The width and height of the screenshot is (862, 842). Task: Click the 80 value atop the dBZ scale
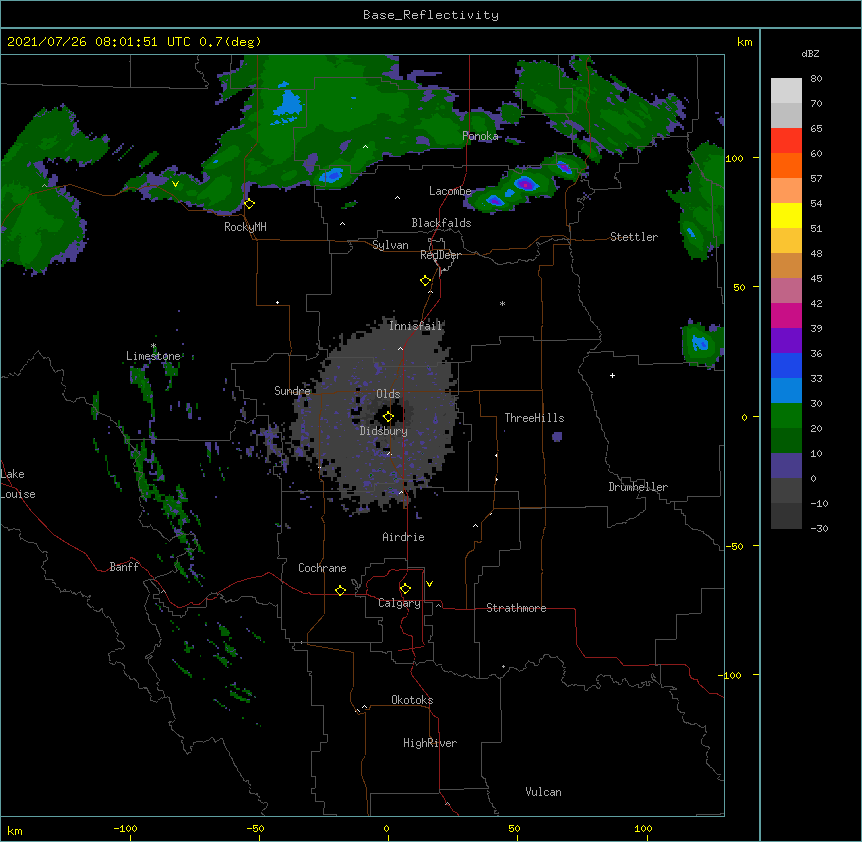point(816,79)
